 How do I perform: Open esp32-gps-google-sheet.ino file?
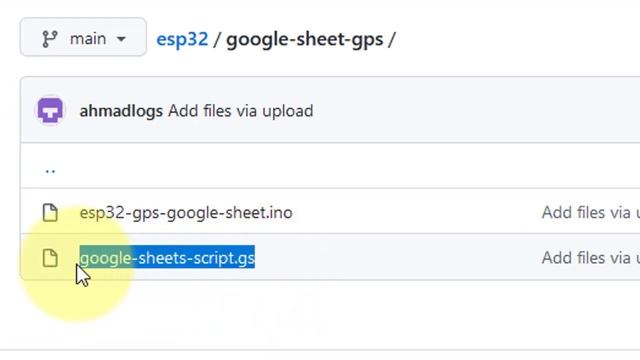[186, 213]
